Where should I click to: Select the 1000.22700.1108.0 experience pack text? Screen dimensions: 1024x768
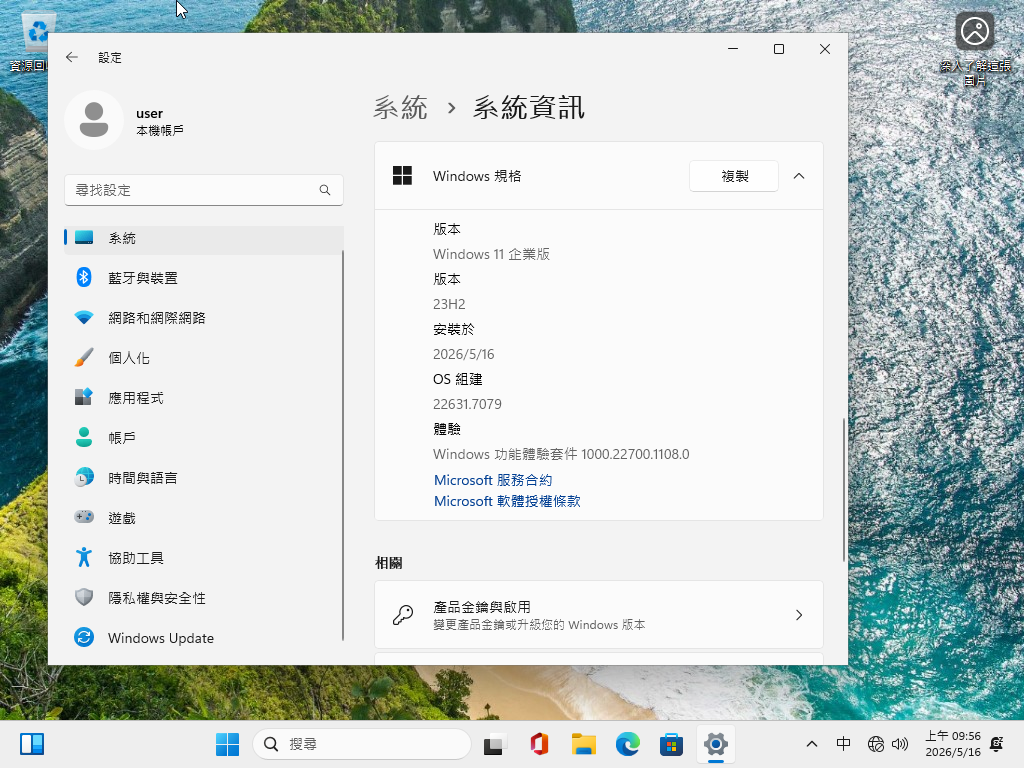tap(635, 454)
